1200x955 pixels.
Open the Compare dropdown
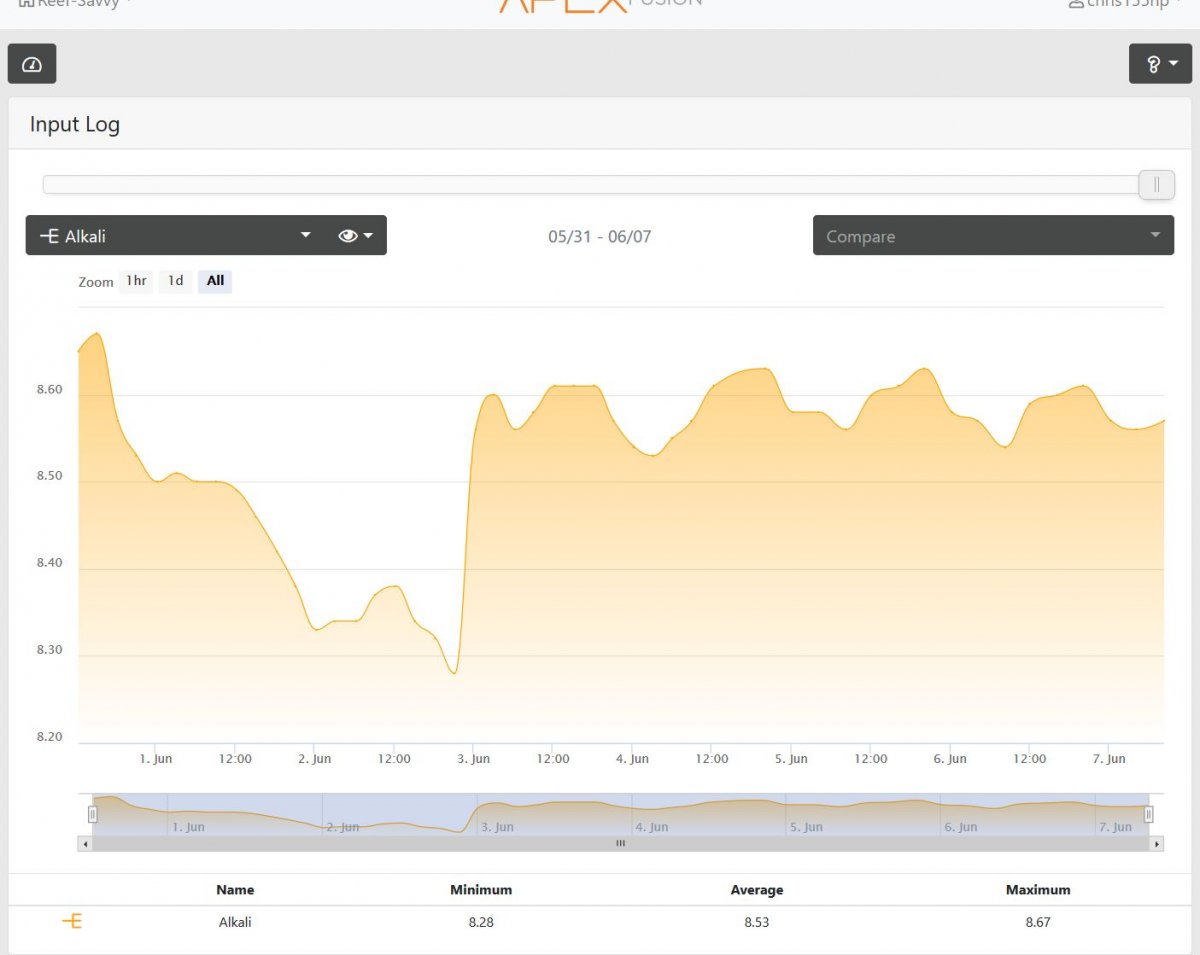993,236
